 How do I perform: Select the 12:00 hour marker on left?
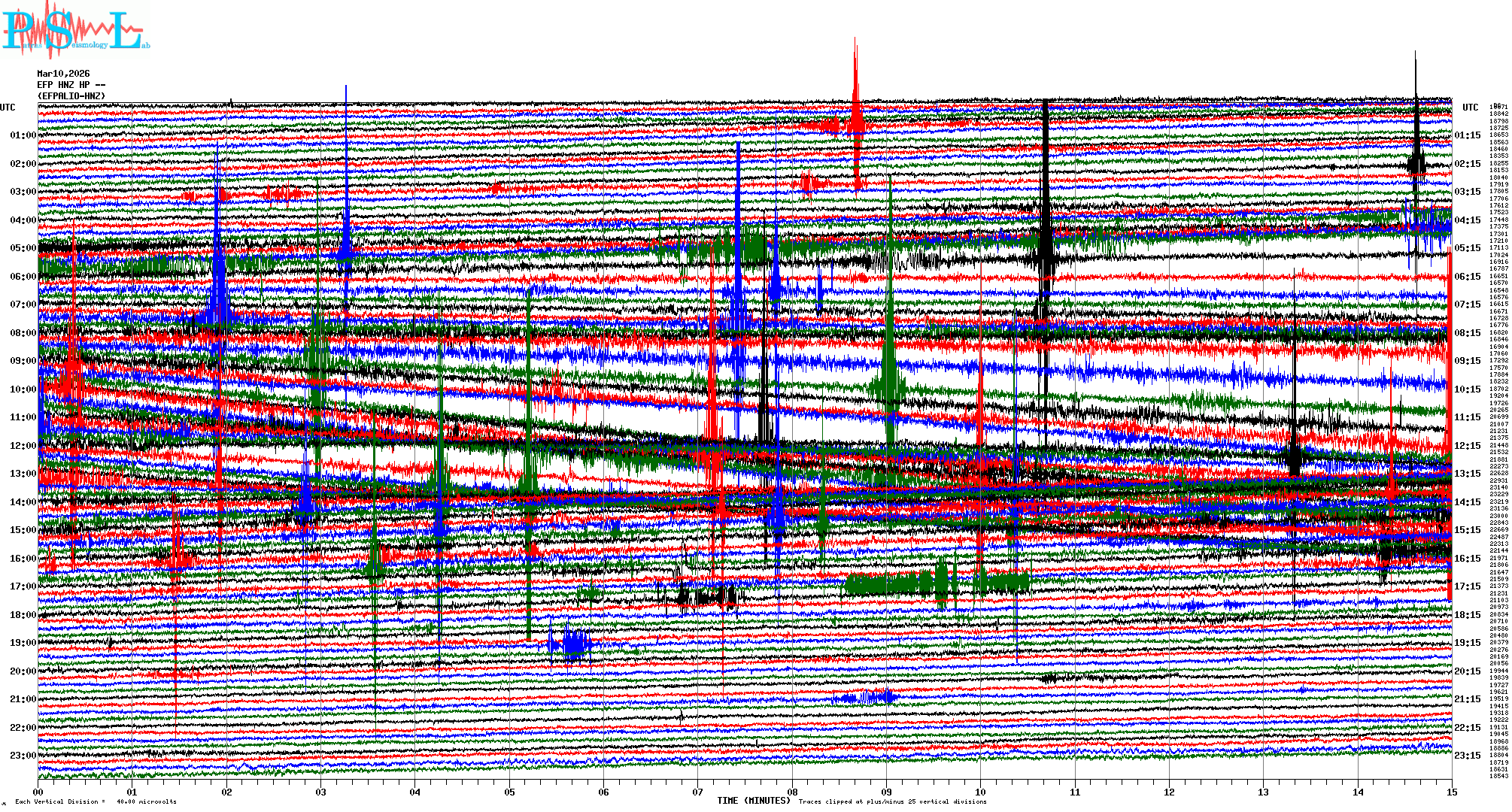pyautogui.click(x=23, y=446)
